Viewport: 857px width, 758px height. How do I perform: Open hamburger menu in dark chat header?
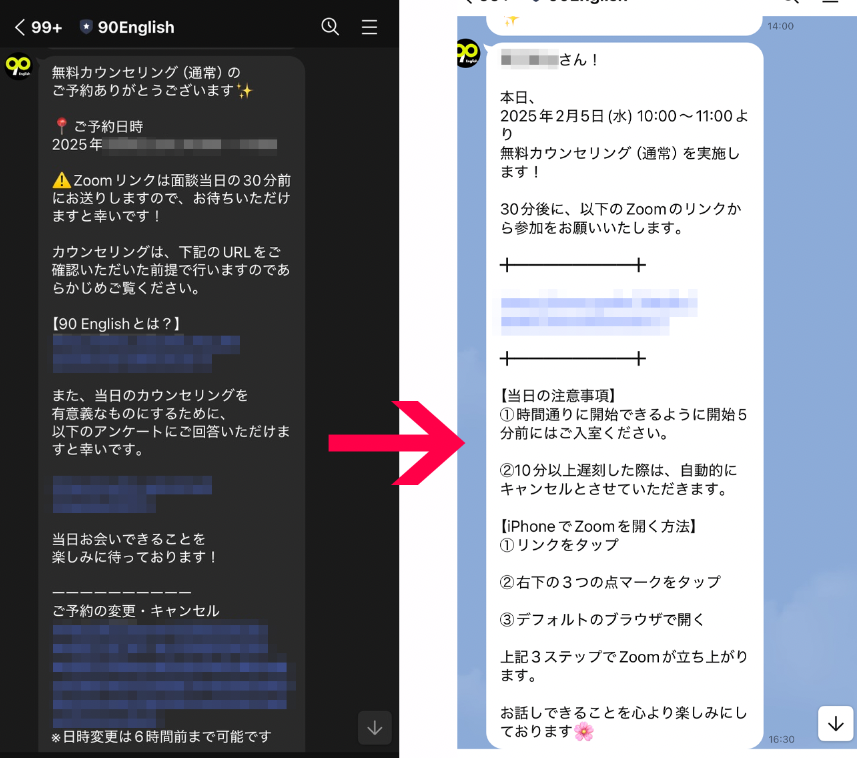[369, 27]
